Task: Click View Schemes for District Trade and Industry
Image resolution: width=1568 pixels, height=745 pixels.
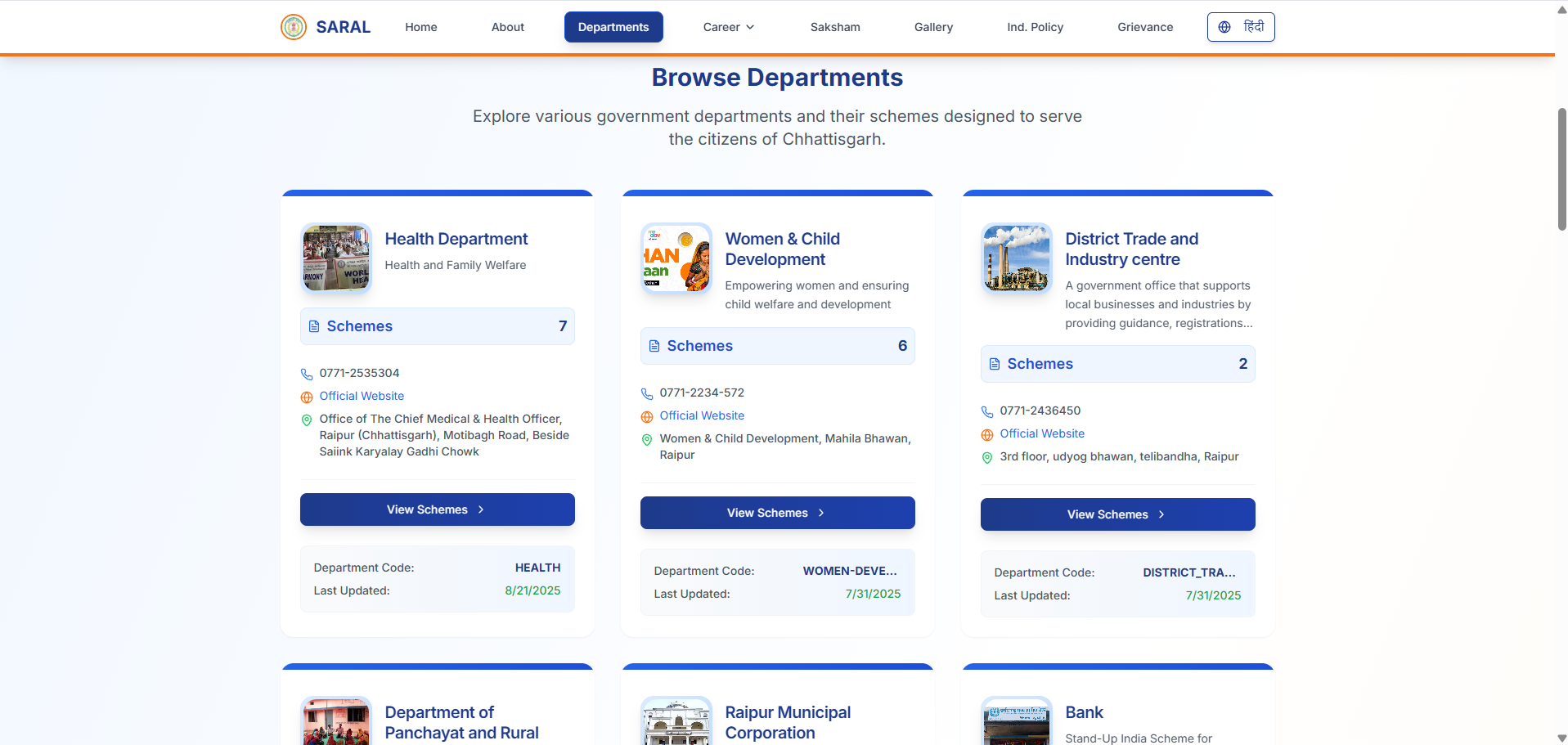Action: pos(1118,514)
